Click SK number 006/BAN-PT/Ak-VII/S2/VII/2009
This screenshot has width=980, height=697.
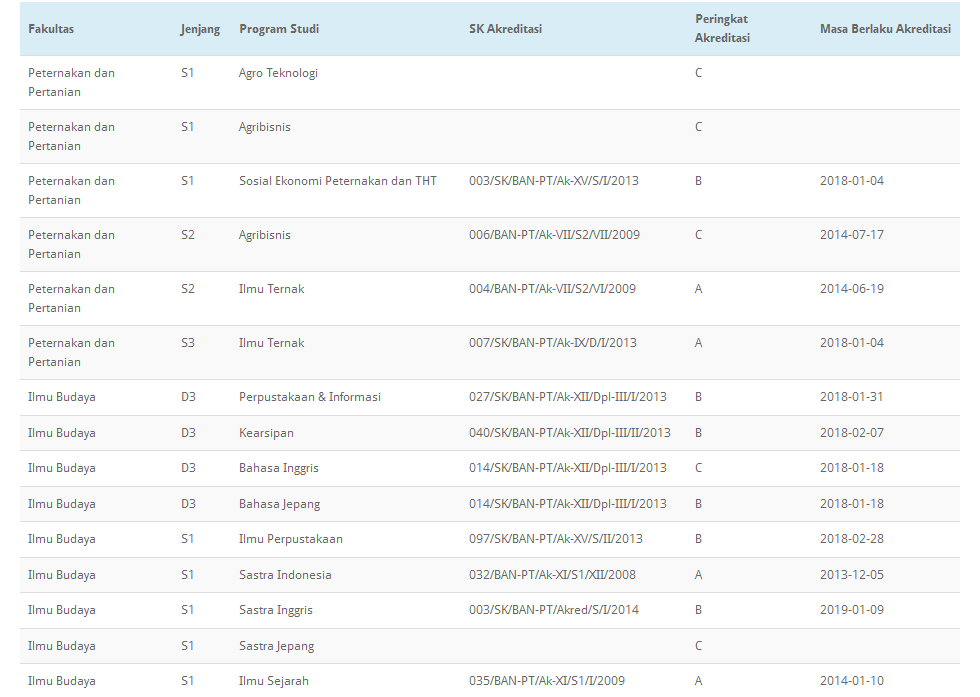pos(554,235)
